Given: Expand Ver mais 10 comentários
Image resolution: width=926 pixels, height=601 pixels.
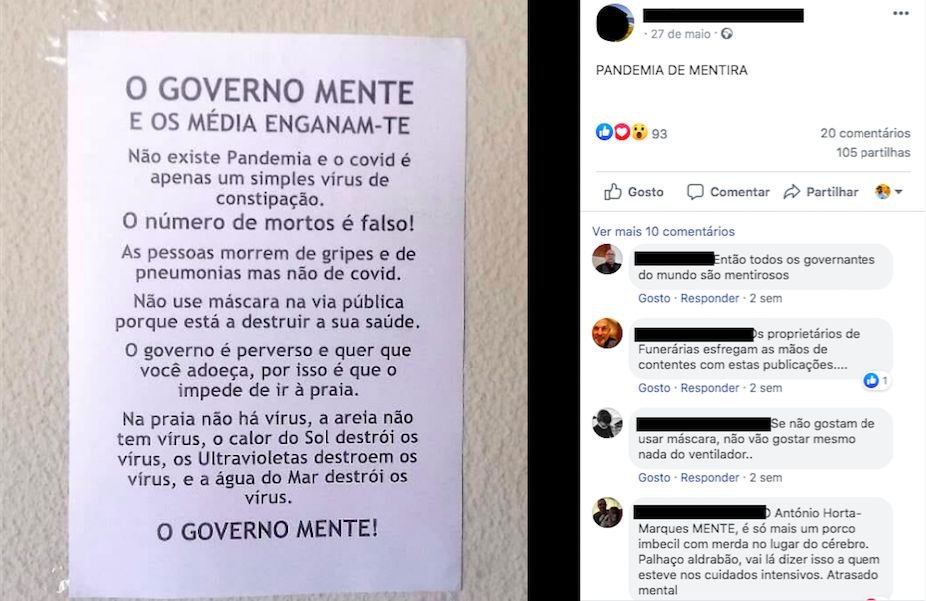Looking at the screenshot, I should click(x=663, y=231).
